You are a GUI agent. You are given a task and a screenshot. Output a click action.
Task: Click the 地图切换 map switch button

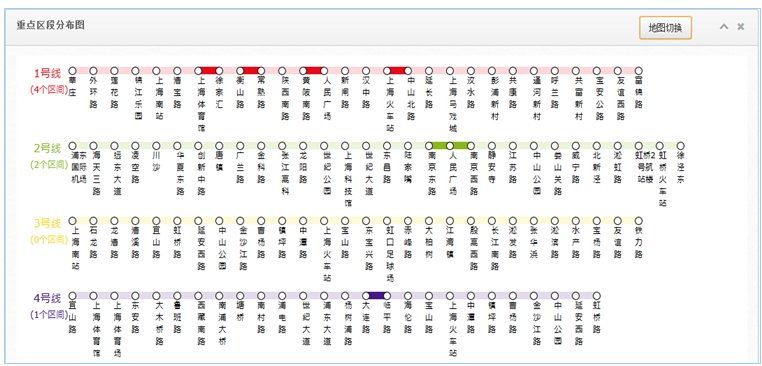(x=665, y=28)
